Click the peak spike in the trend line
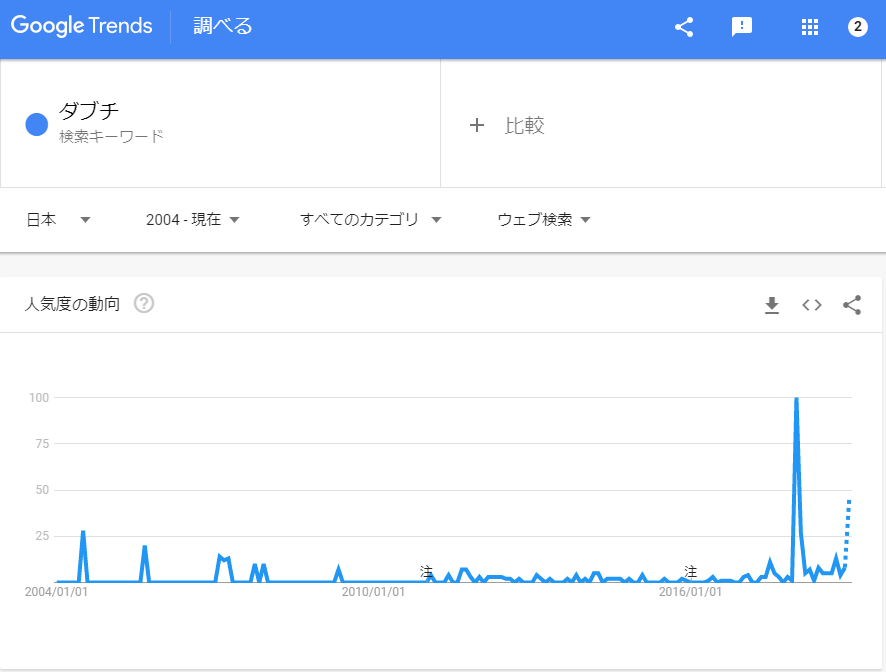 pos(796,397)
